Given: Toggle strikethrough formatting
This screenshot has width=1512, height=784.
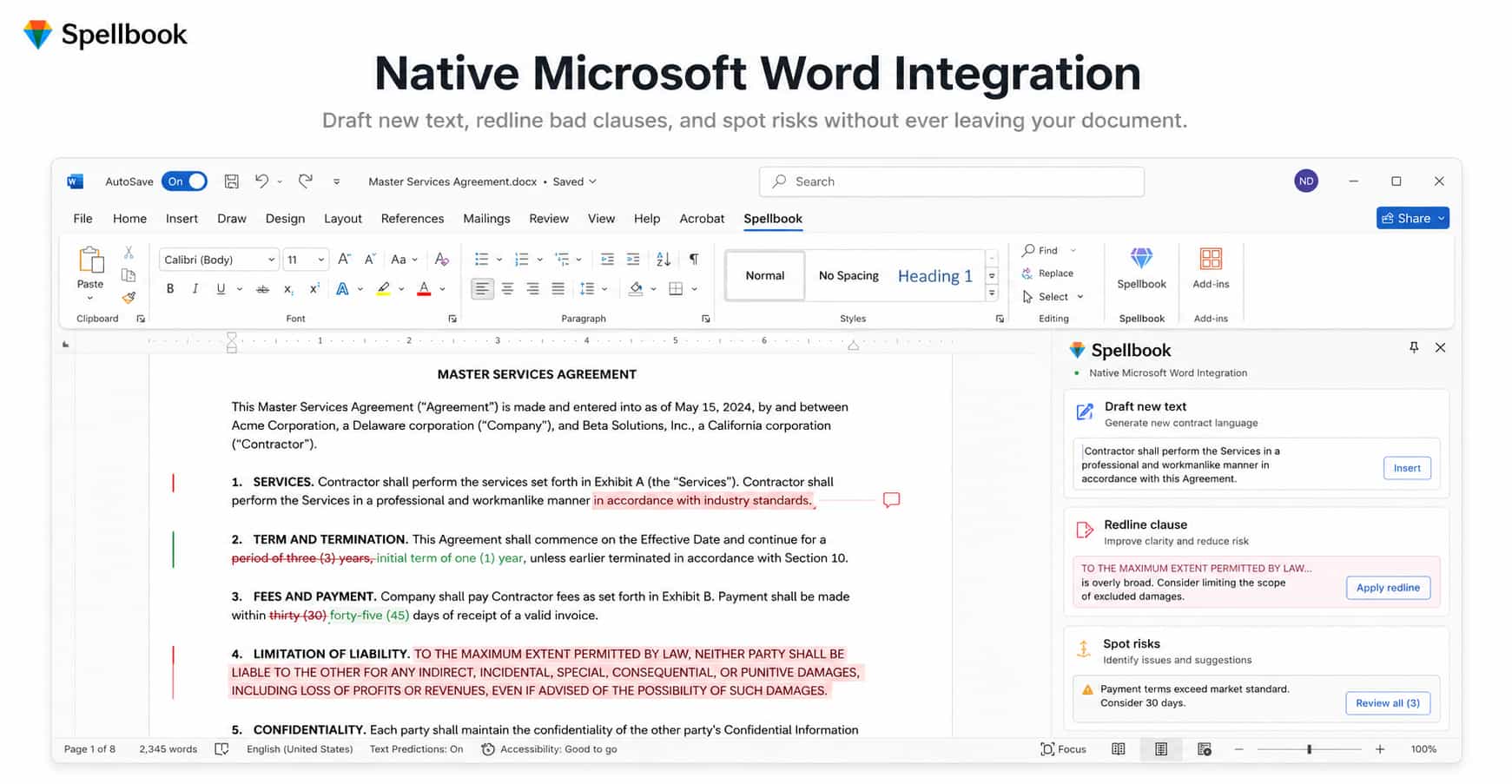Looking at the screenshot, I should point(262,289).
